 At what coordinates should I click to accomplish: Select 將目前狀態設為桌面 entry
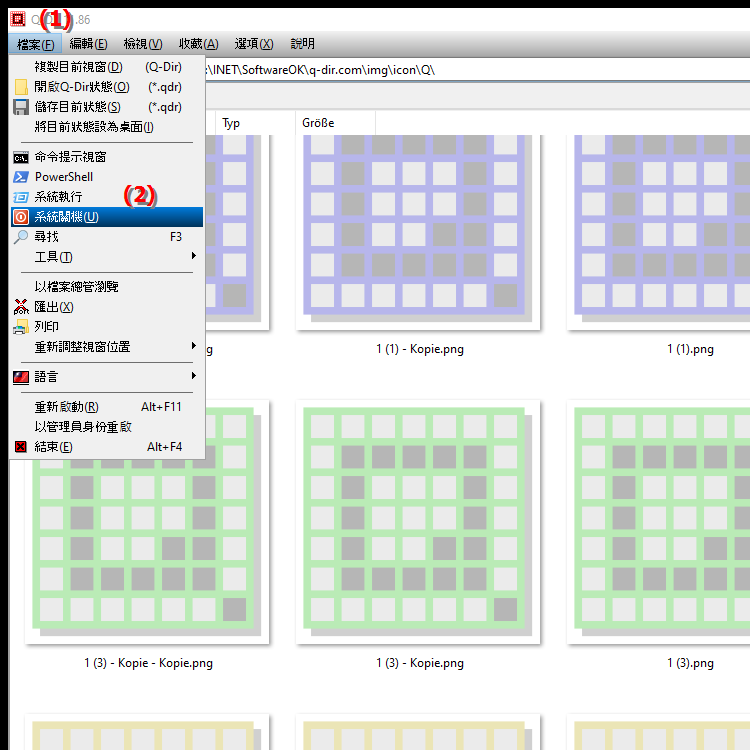point(107,127)
